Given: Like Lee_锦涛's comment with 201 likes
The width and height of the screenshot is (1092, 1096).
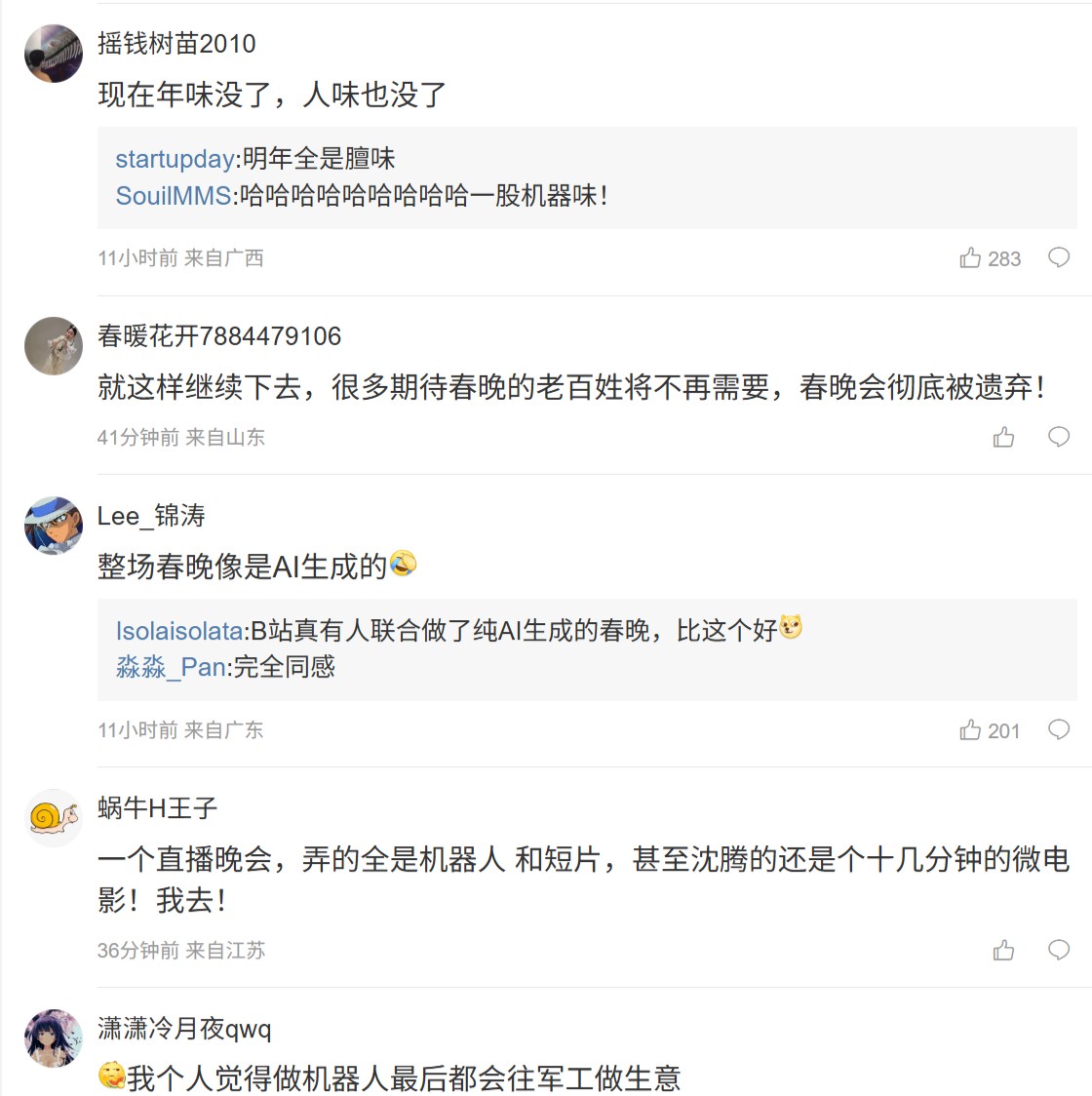Looking at the screenshot, I should (970, 730).
